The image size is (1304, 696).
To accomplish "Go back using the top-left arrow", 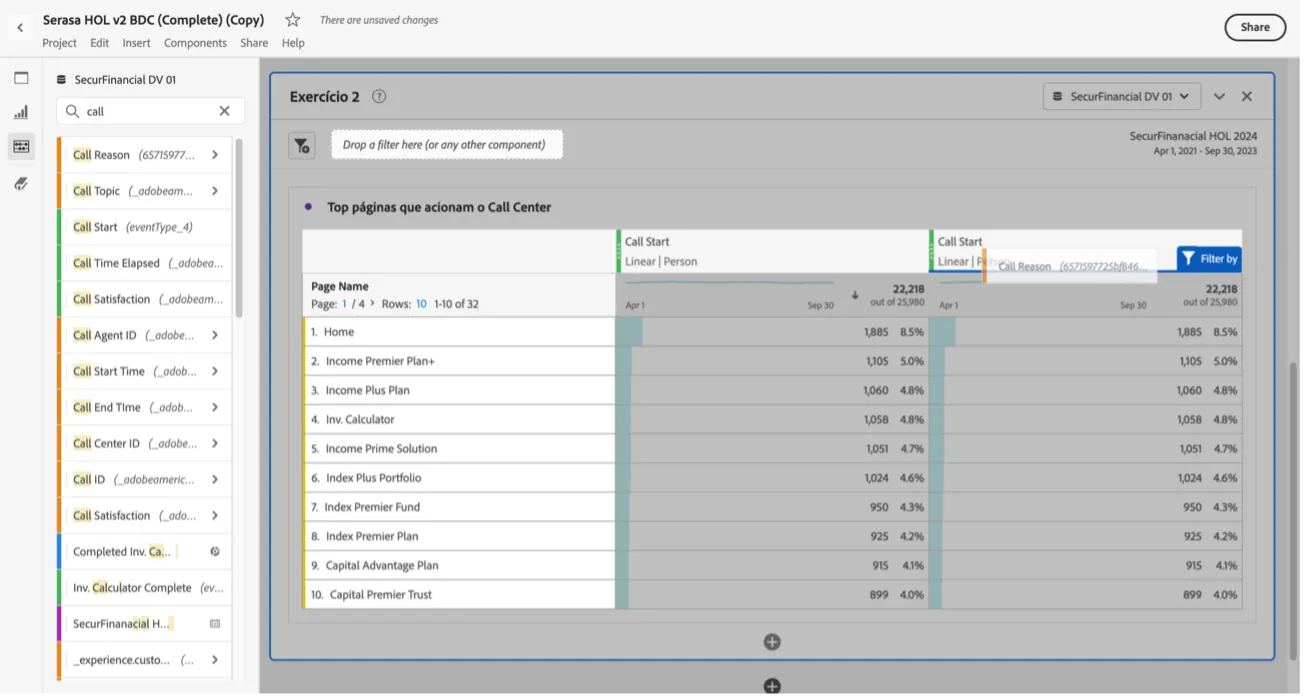I will (x=20, y=28).
